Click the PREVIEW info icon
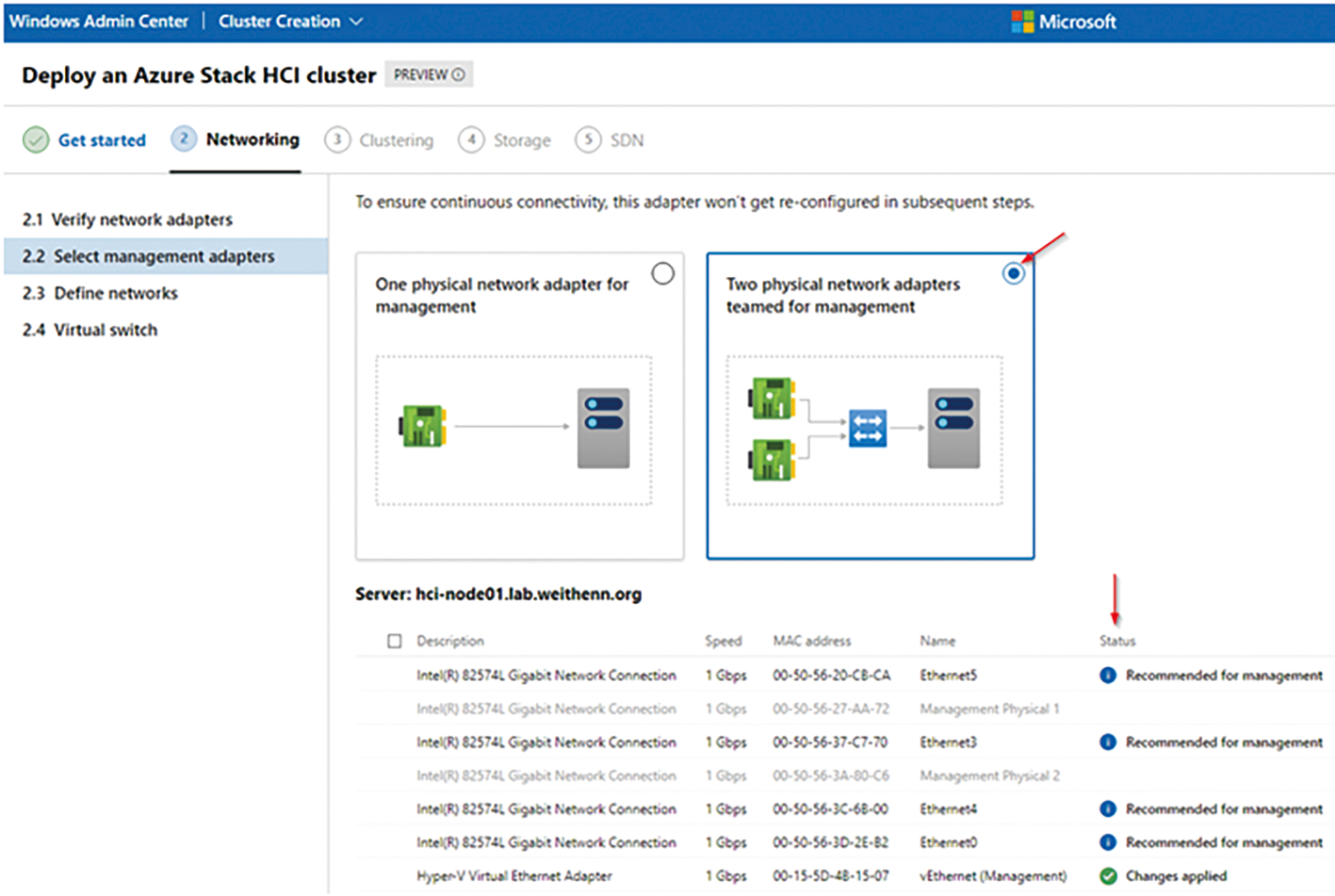This screenshot has width=1335, height=896. [x=459, y=75]
